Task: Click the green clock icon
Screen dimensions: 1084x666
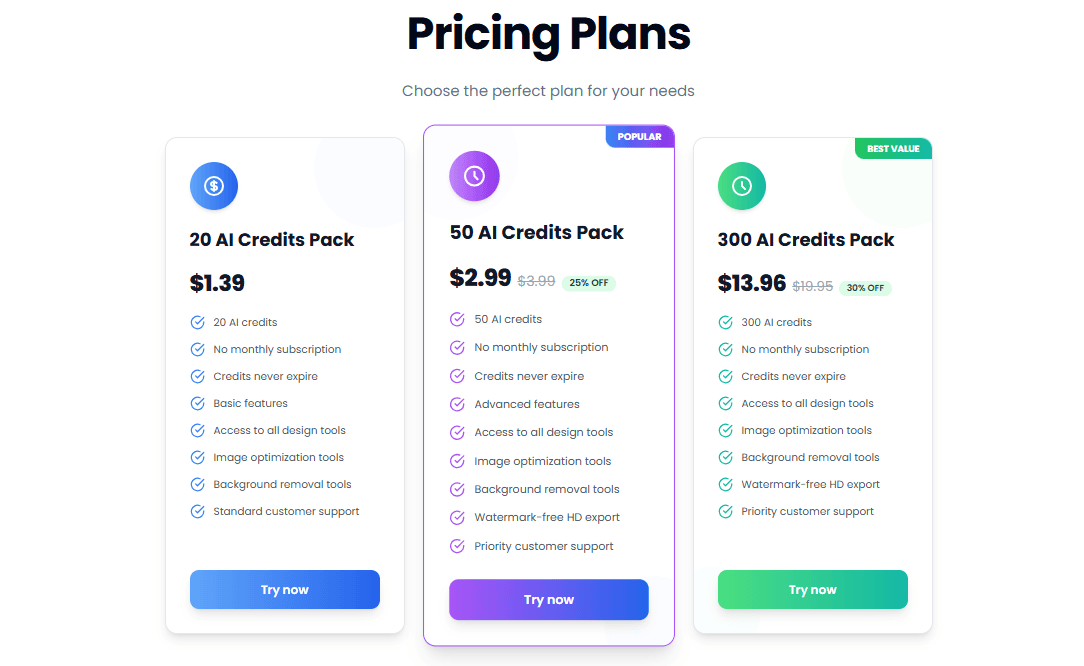Action: tap(742, 186)
